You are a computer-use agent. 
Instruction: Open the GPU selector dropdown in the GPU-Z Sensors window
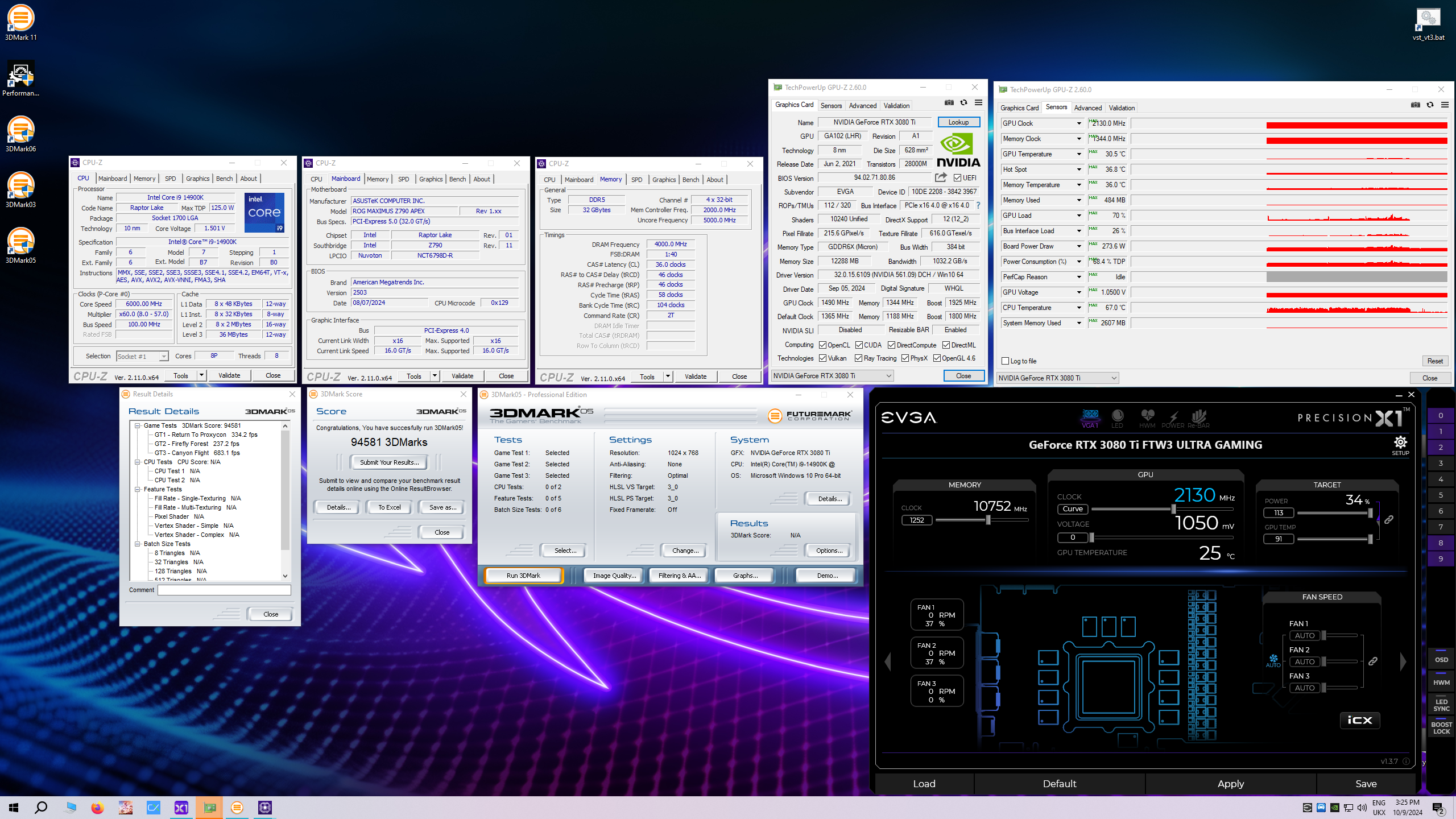pyautogui.click(x=1057, y=378)
